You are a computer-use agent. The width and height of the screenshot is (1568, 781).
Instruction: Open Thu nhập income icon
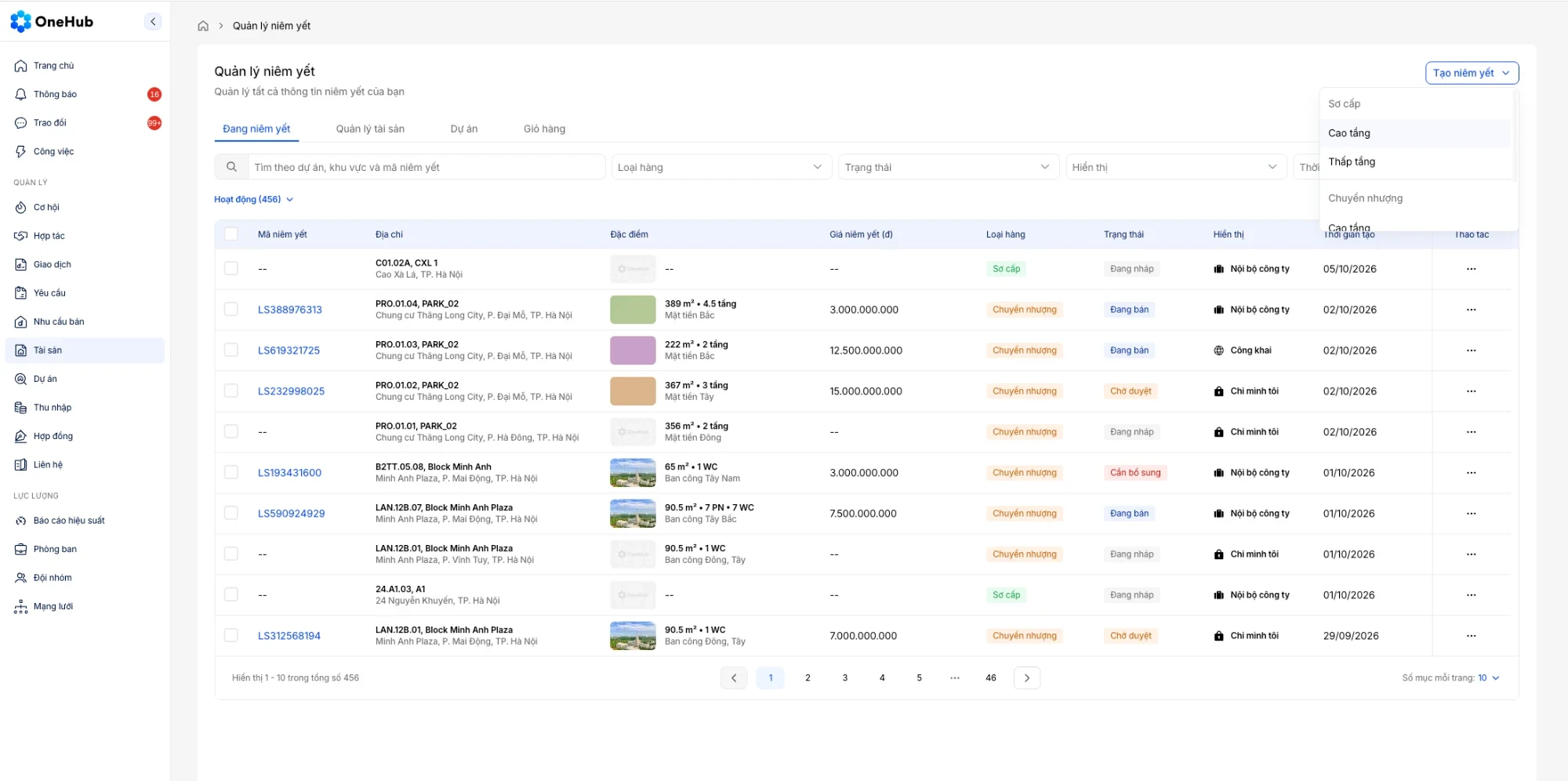point(21,408)
